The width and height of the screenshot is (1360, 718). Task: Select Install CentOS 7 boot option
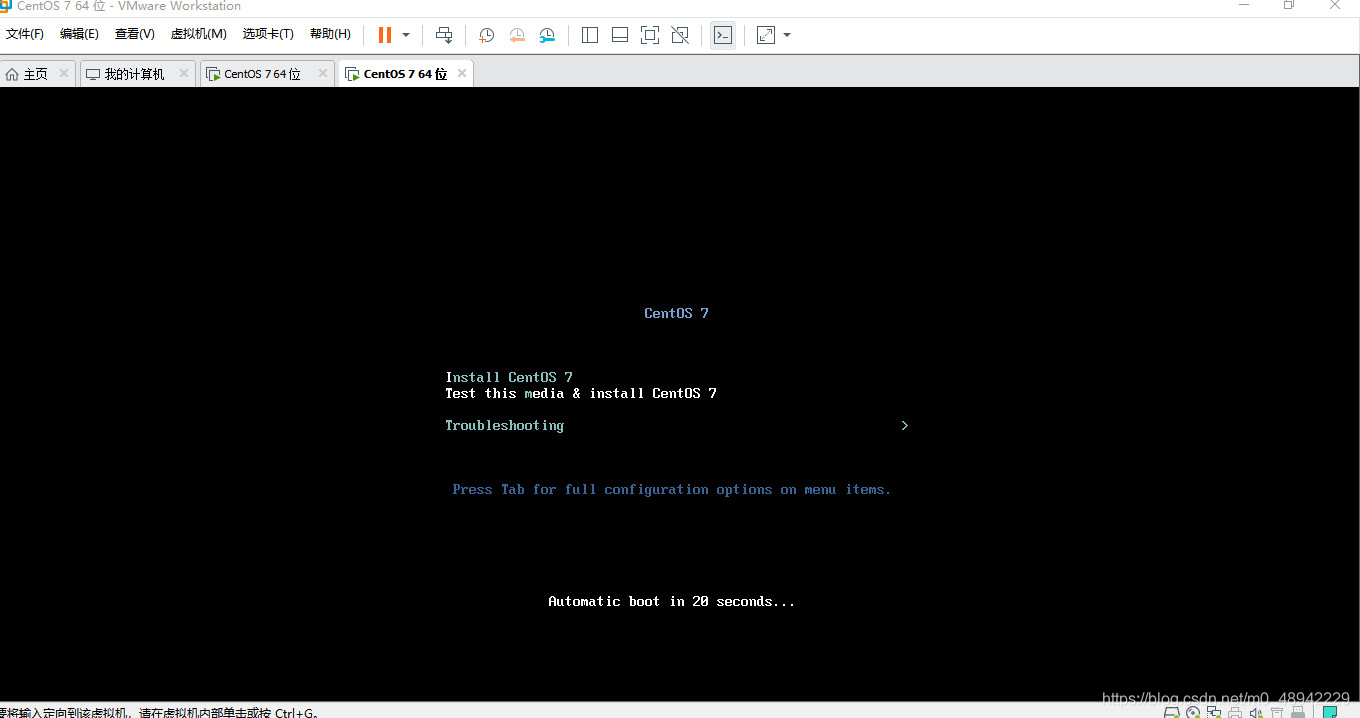point(509,377)
